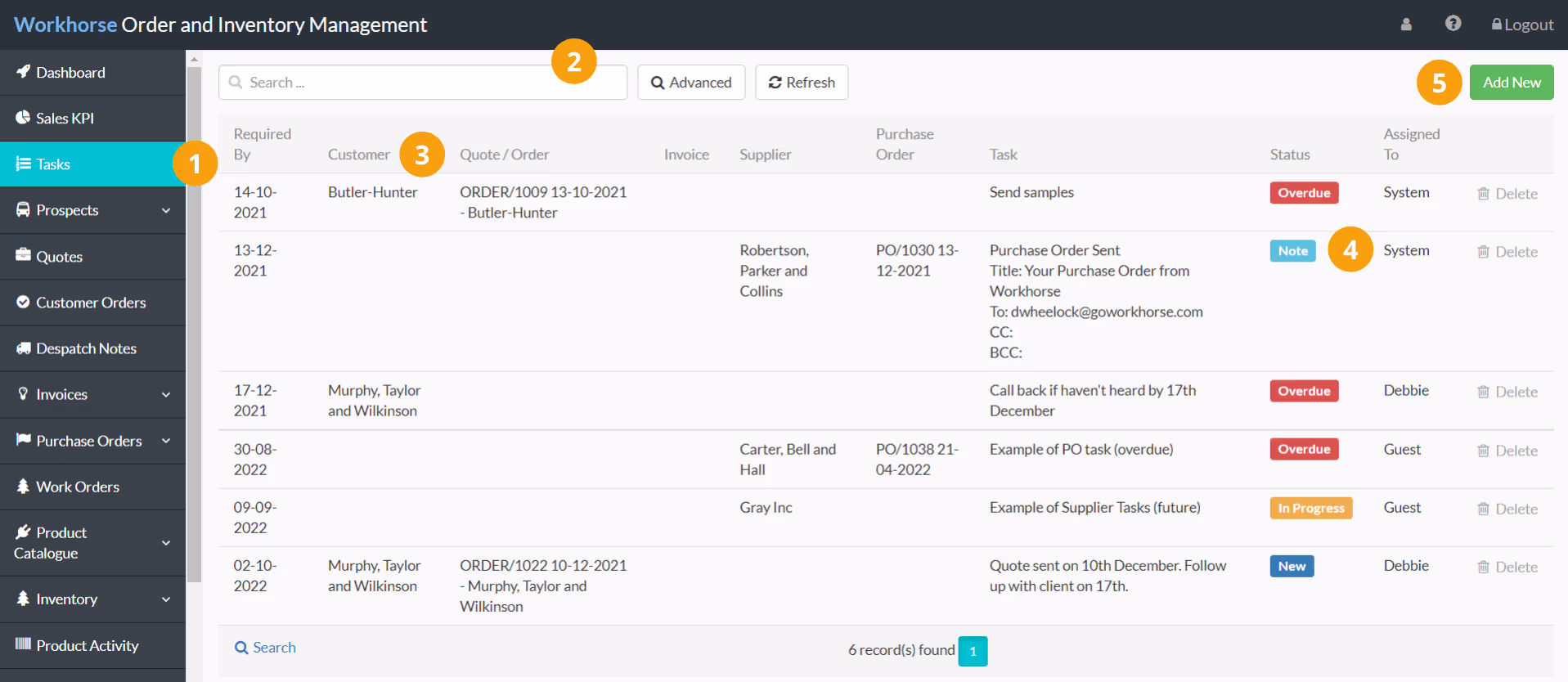
Task: Delete the Purchase Order Sent task
Action: pos(1507,252)
